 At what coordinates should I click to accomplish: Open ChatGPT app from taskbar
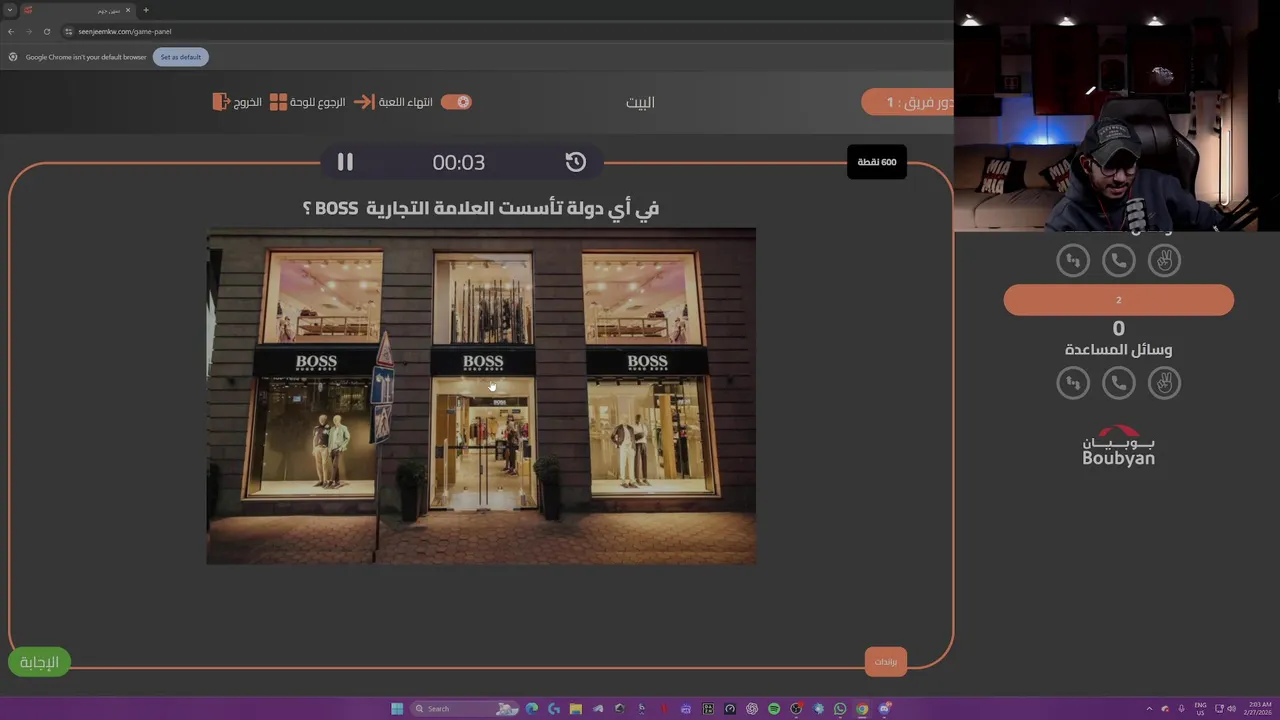pos(752,709)
